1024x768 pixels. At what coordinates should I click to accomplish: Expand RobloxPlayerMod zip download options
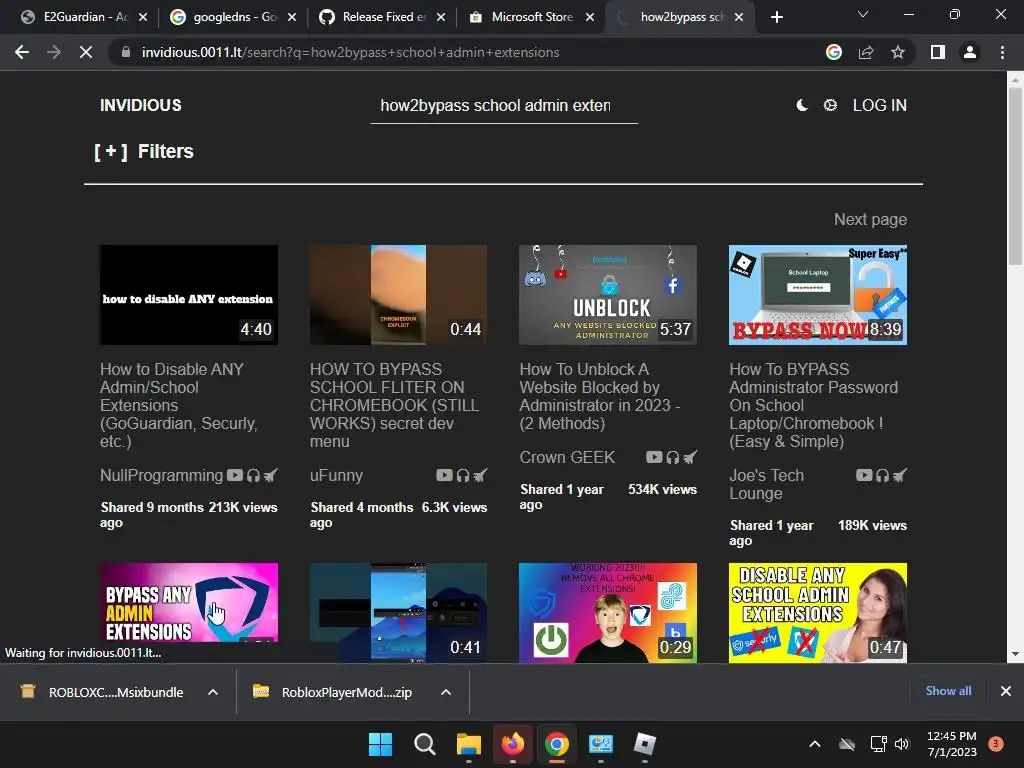446,692
